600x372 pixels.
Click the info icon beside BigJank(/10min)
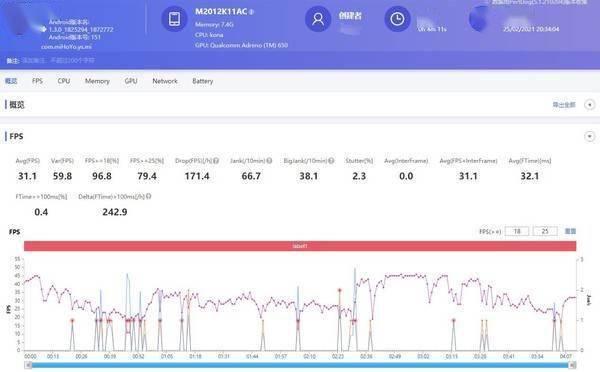coord(331,161)
